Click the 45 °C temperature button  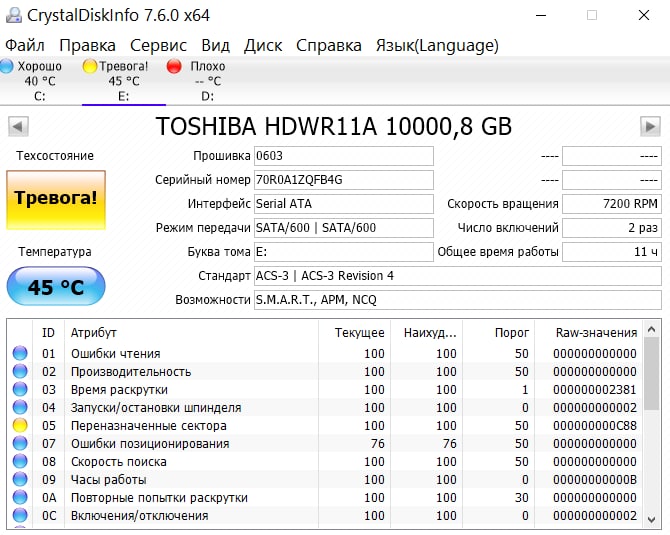56,286
